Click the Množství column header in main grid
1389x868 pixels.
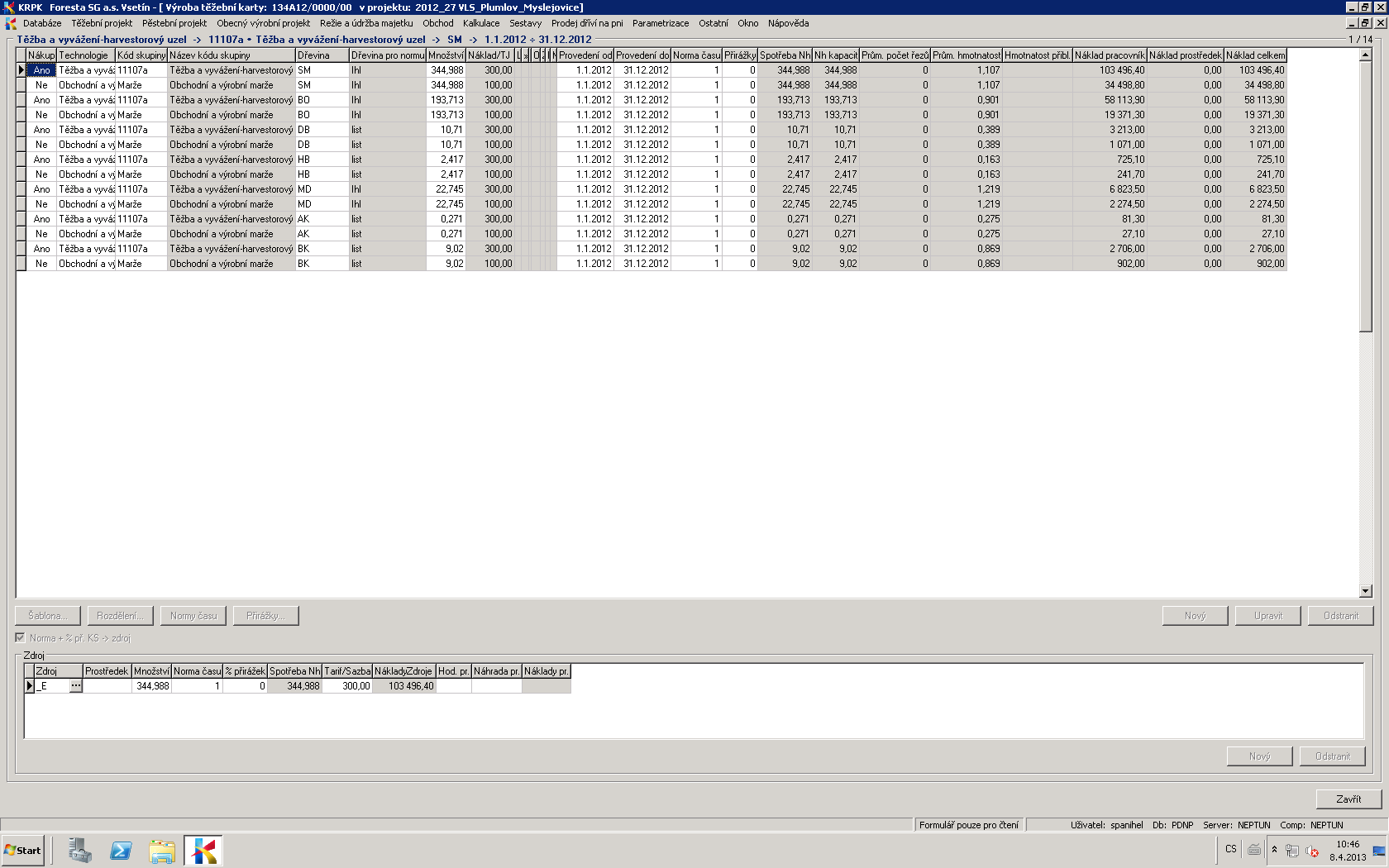pos(446,55)
